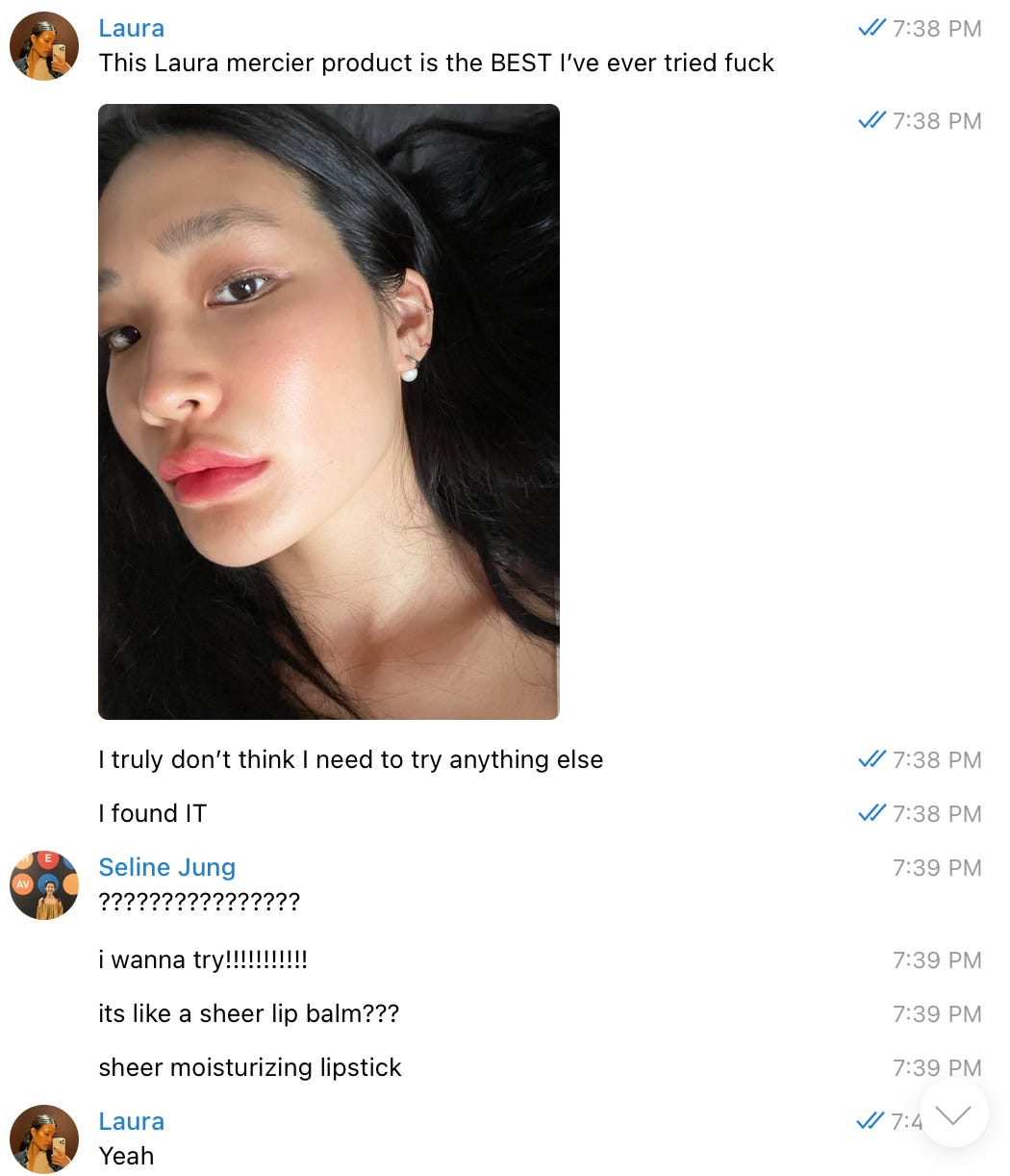
Task: Click read checkmarks on the first 7:38 PM message
Action: pos(871,29)
